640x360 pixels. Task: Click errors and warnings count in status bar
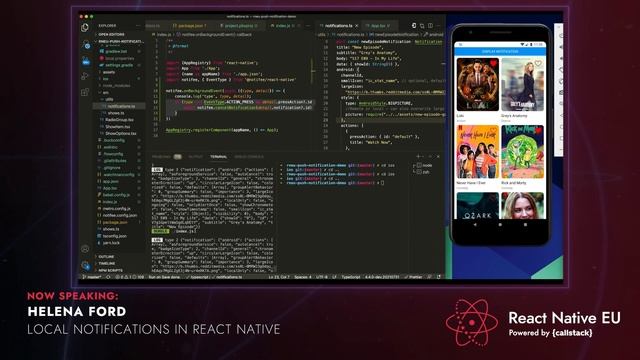(x=129, y=277)
